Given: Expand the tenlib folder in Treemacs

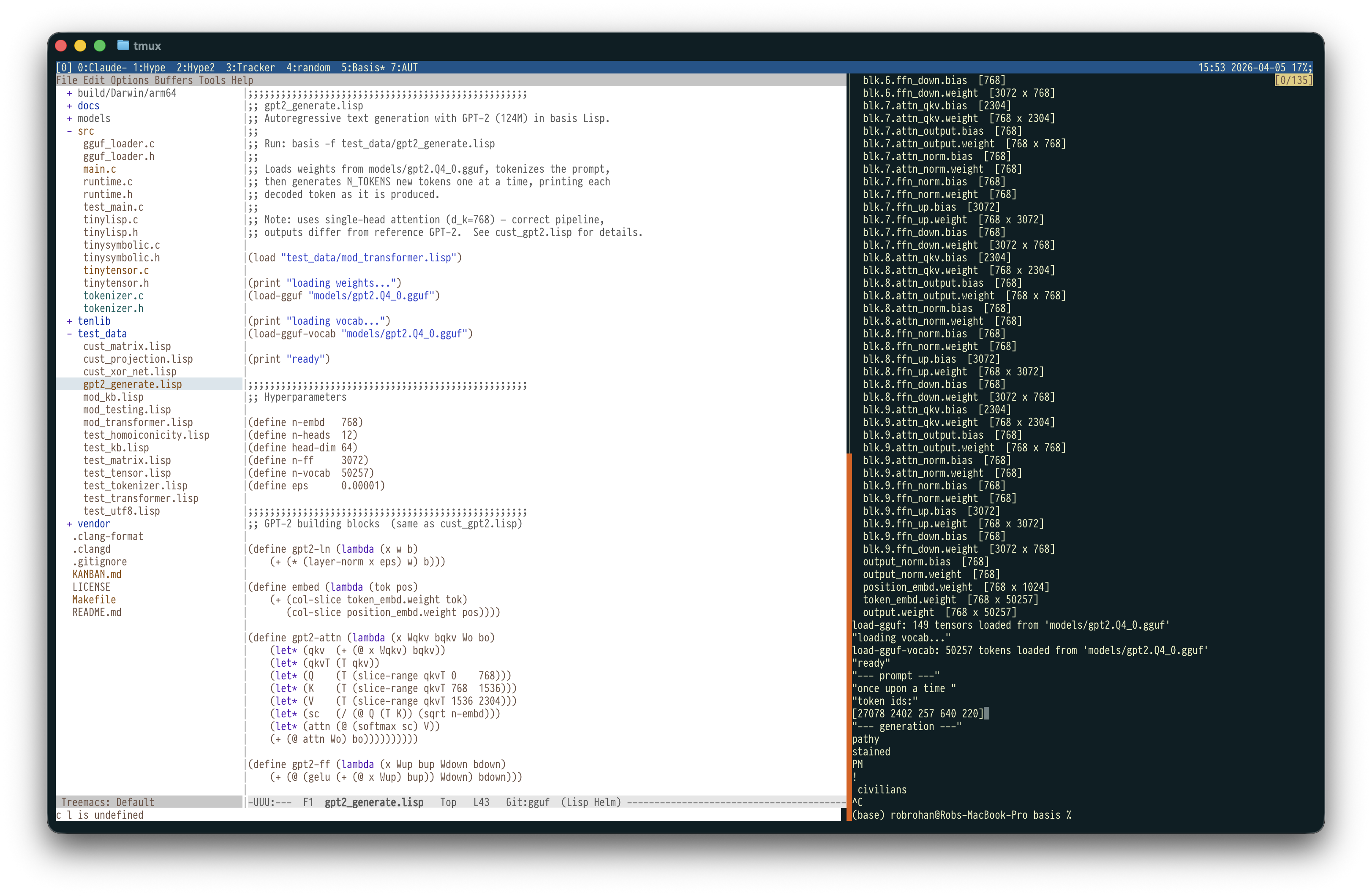Looking at the screenshot, I should pos(70,321).
